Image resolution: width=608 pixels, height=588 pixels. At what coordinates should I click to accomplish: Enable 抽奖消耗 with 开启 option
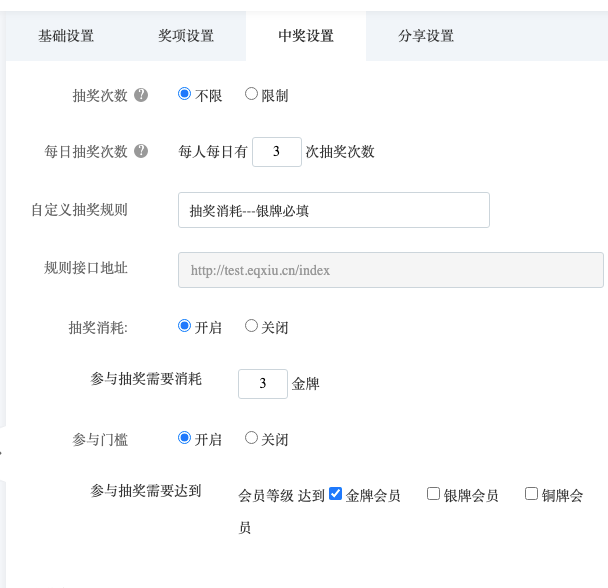tap(184, 326)
